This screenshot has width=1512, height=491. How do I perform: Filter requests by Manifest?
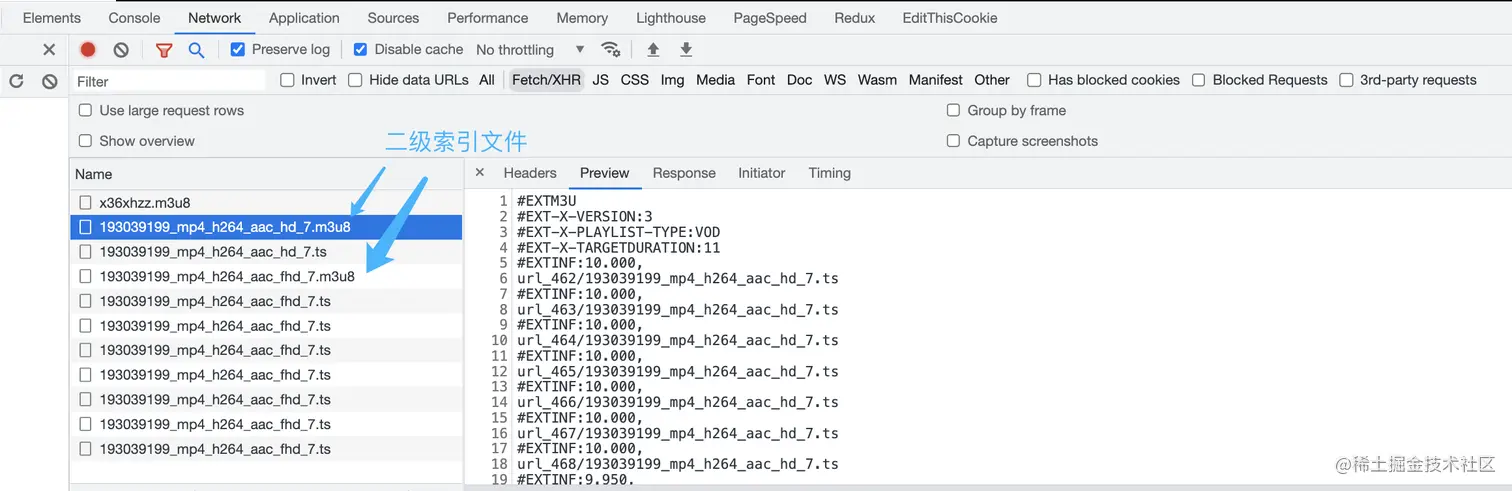coord(935,80)
